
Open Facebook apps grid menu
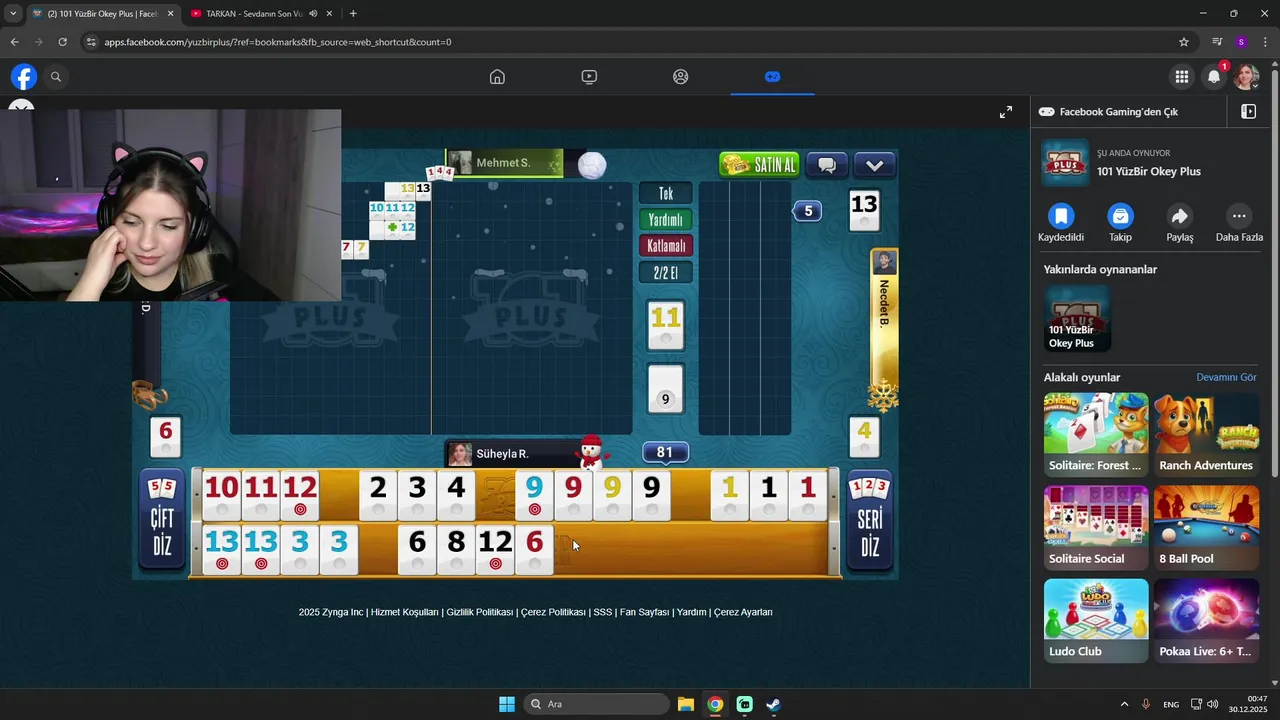click(x=1182, y=77)
